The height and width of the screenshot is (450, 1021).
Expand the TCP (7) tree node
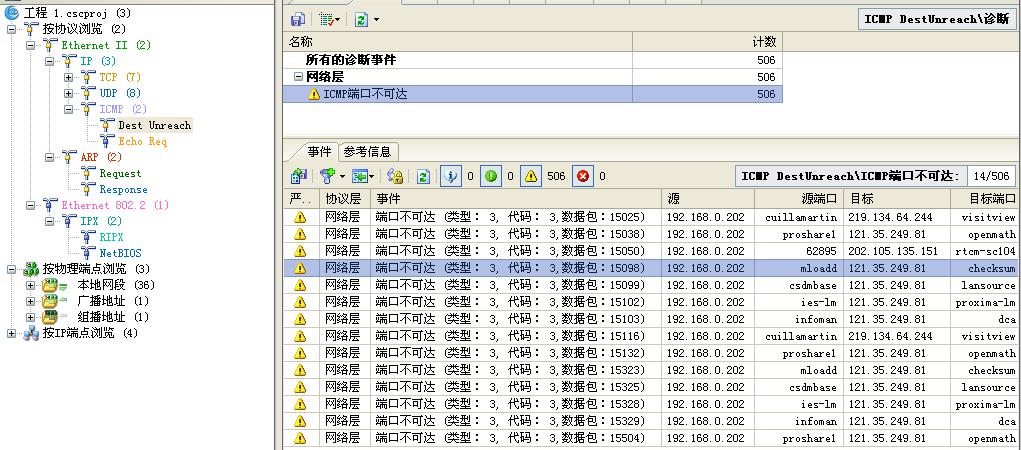pyautogui.click(x=68, y=77)
